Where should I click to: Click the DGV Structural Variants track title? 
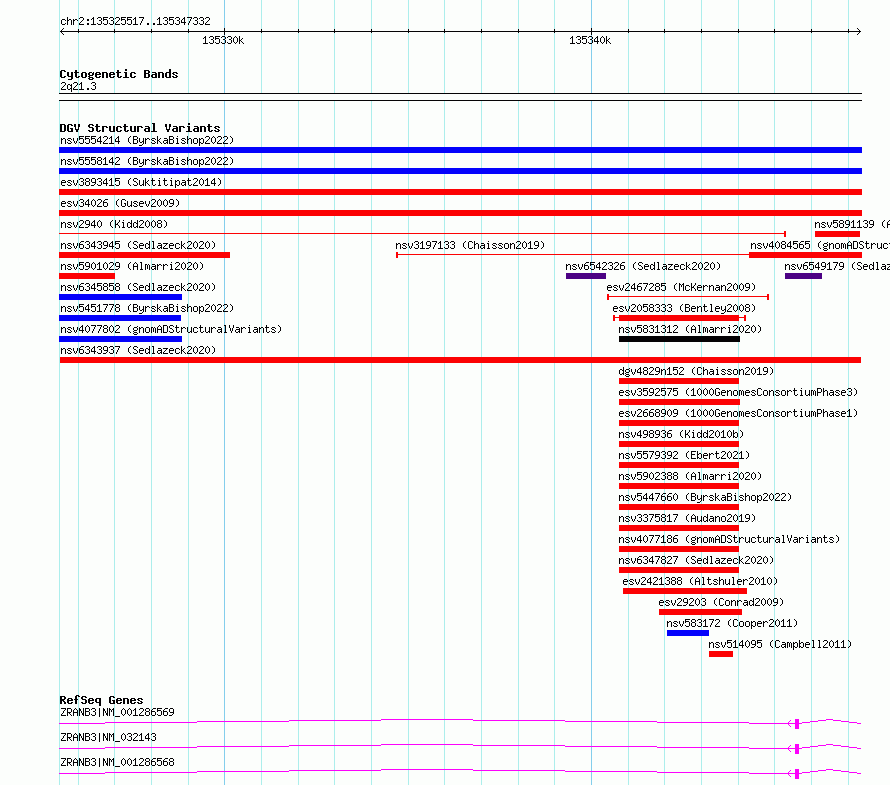[140, 128]
